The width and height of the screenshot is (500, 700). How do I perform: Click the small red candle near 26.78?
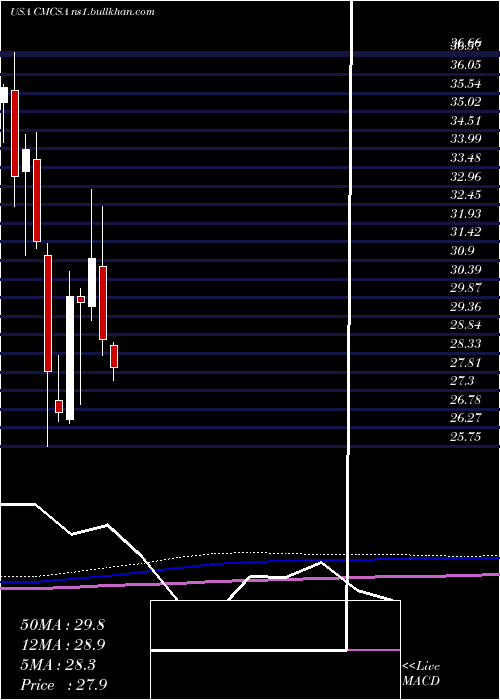pos(59,406)
